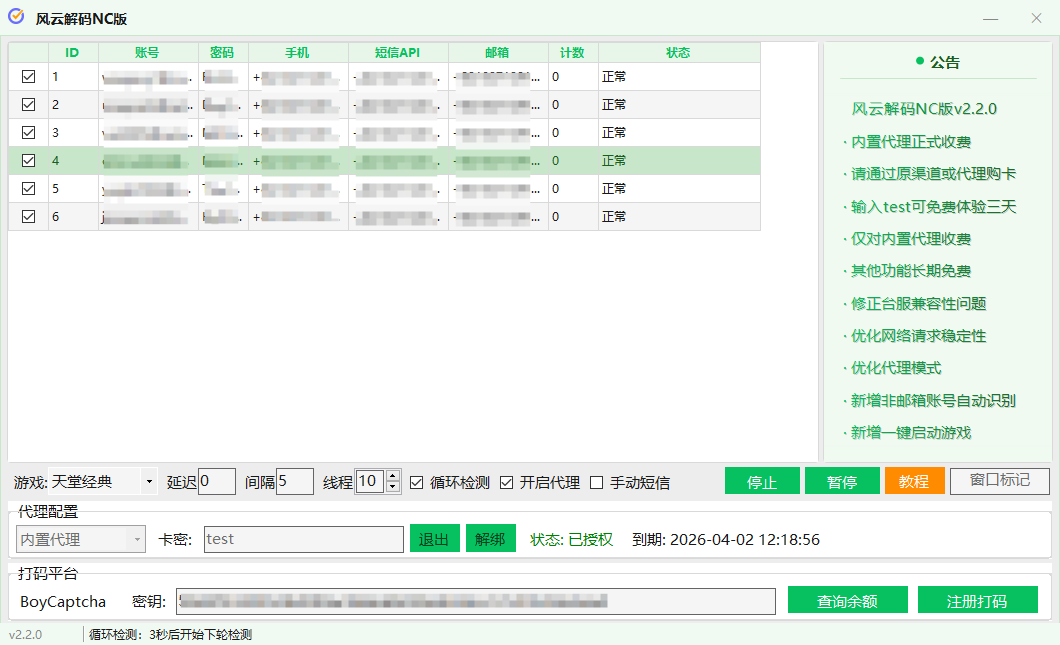Screen dimensions: 1060x645
Task: Click the 账号 column header
Action: coord(147,52)
